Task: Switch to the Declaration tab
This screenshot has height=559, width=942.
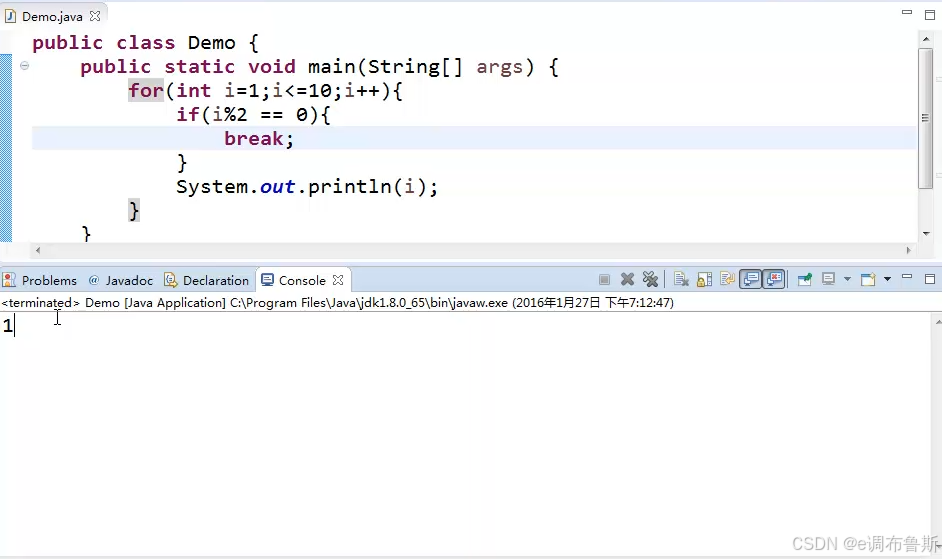Action: click(x=207, y=281)
